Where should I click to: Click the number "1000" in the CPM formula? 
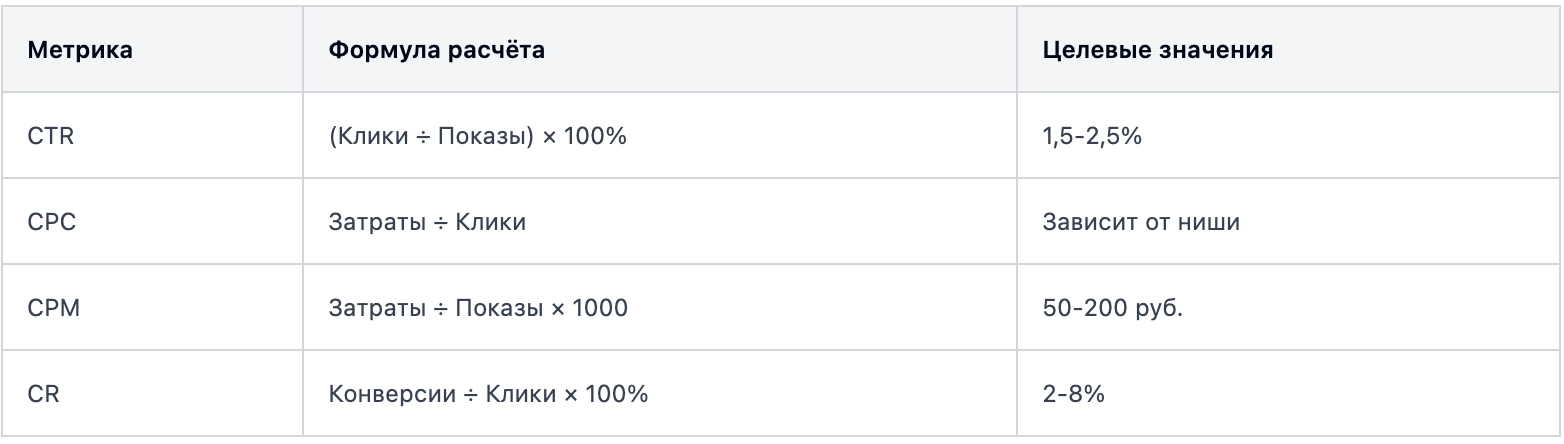point(602,308)
